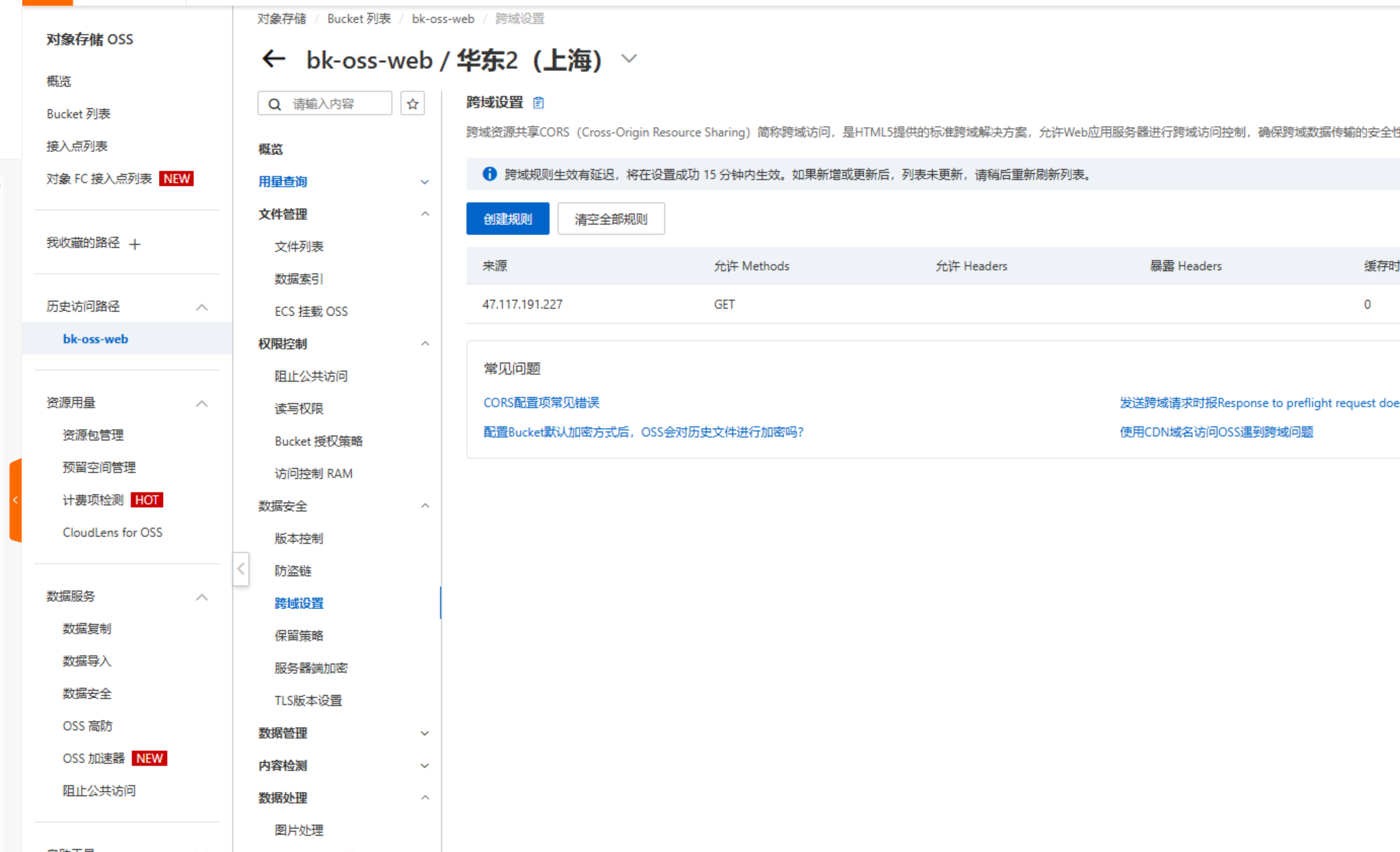The image size is (1400, 852).
Task: Select Bucket 列表 in left sidebar
Action: 78,114
